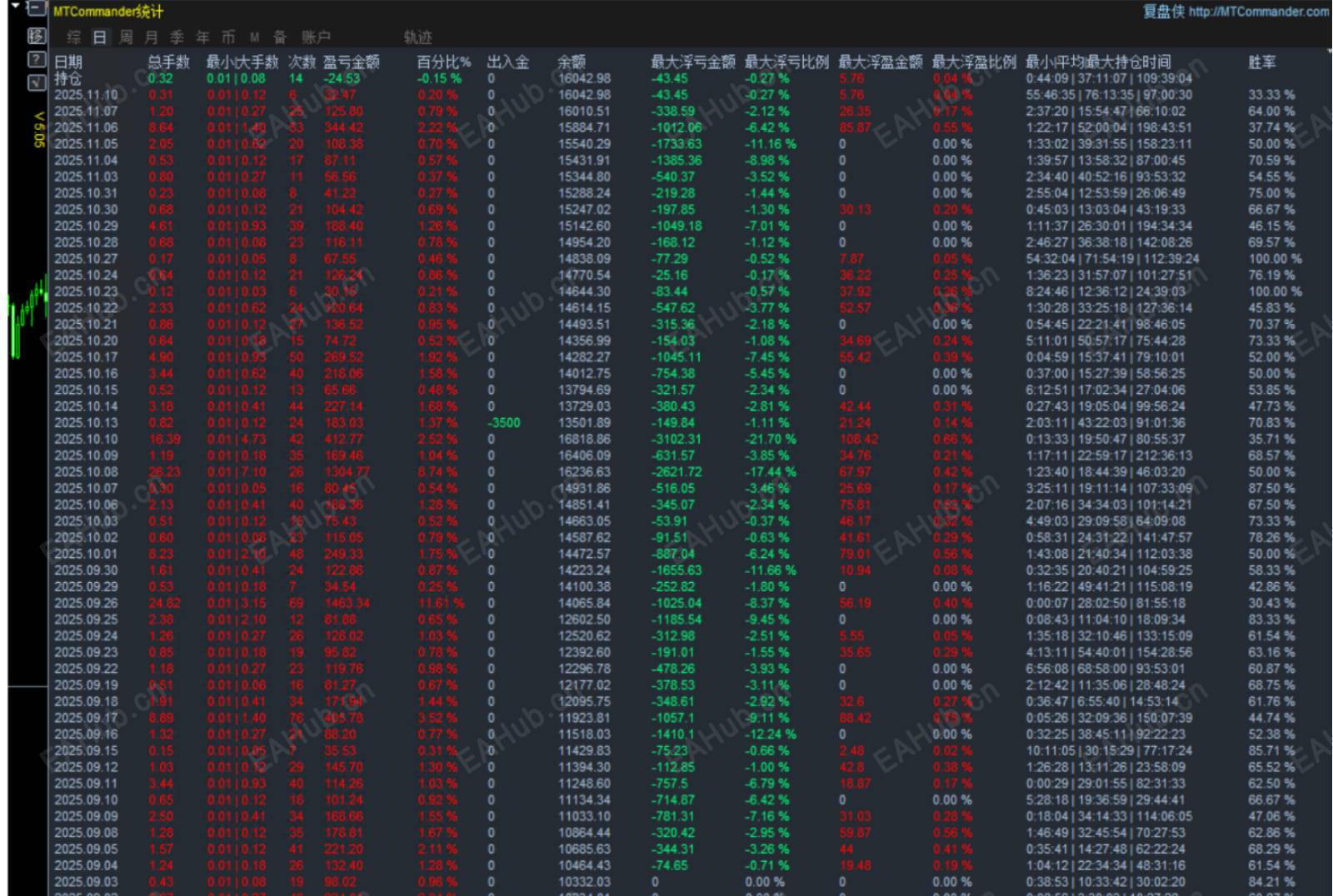Click the 11.61 % percentage value

[x=442, y=603]
